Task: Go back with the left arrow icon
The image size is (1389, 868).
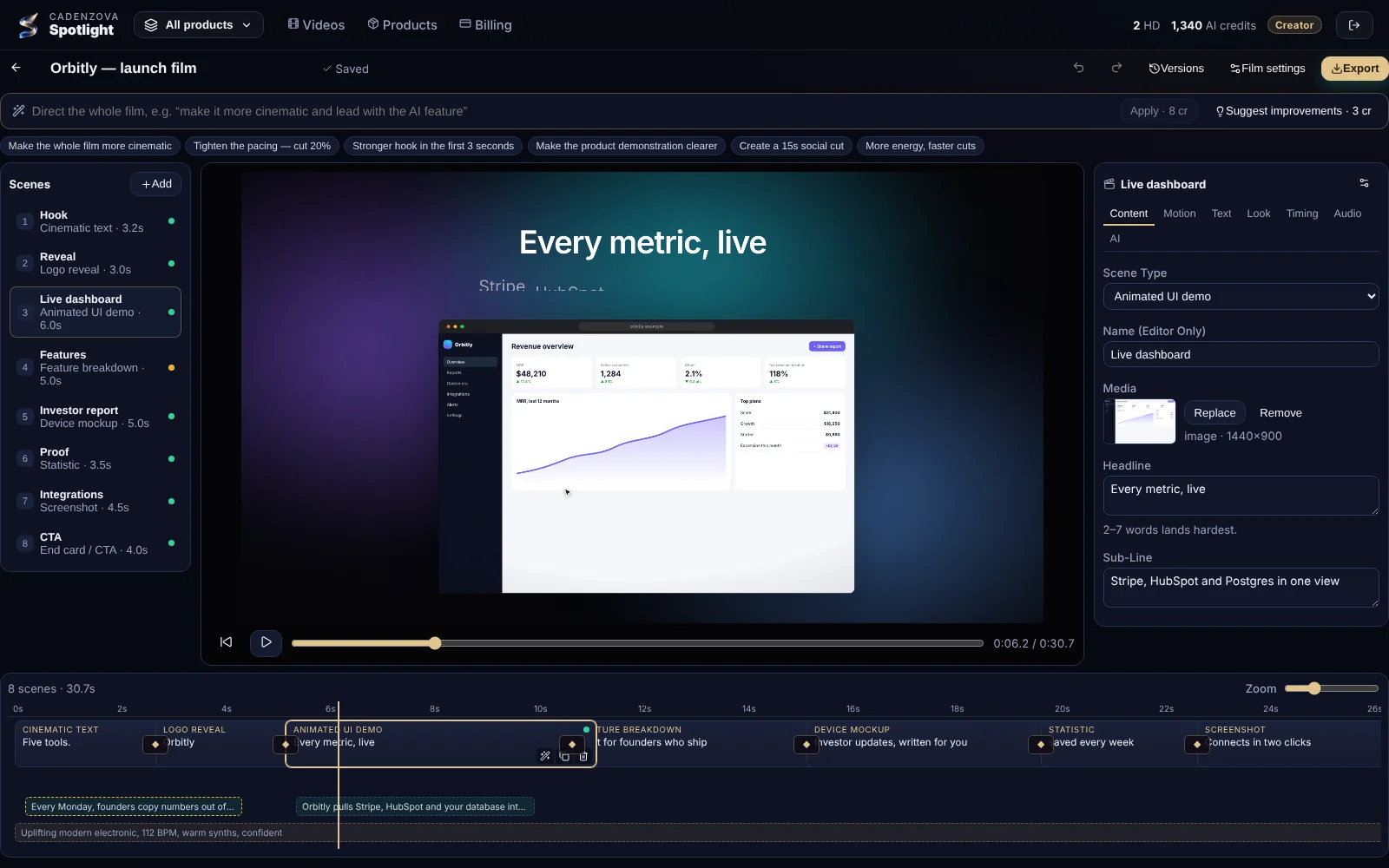Action: pyautogui.click(x=16, y=68)
